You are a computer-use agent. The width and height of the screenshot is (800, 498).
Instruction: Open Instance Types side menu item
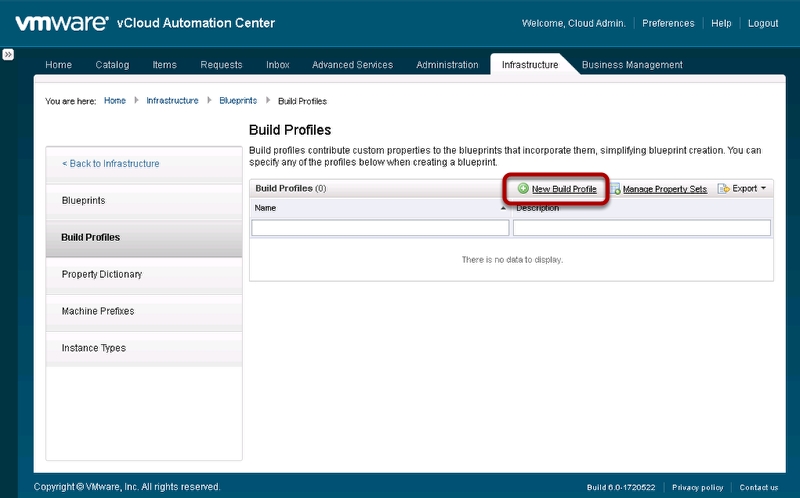click(144, 348)
